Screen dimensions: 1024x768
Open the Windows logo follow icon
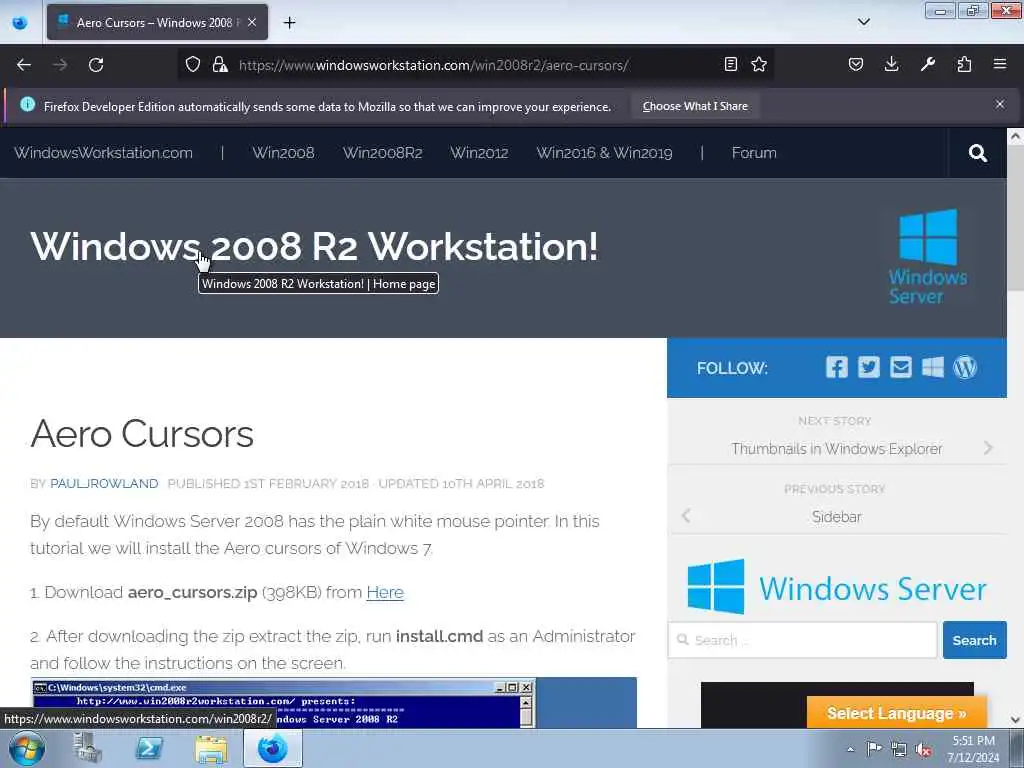[x=933, y=367]
